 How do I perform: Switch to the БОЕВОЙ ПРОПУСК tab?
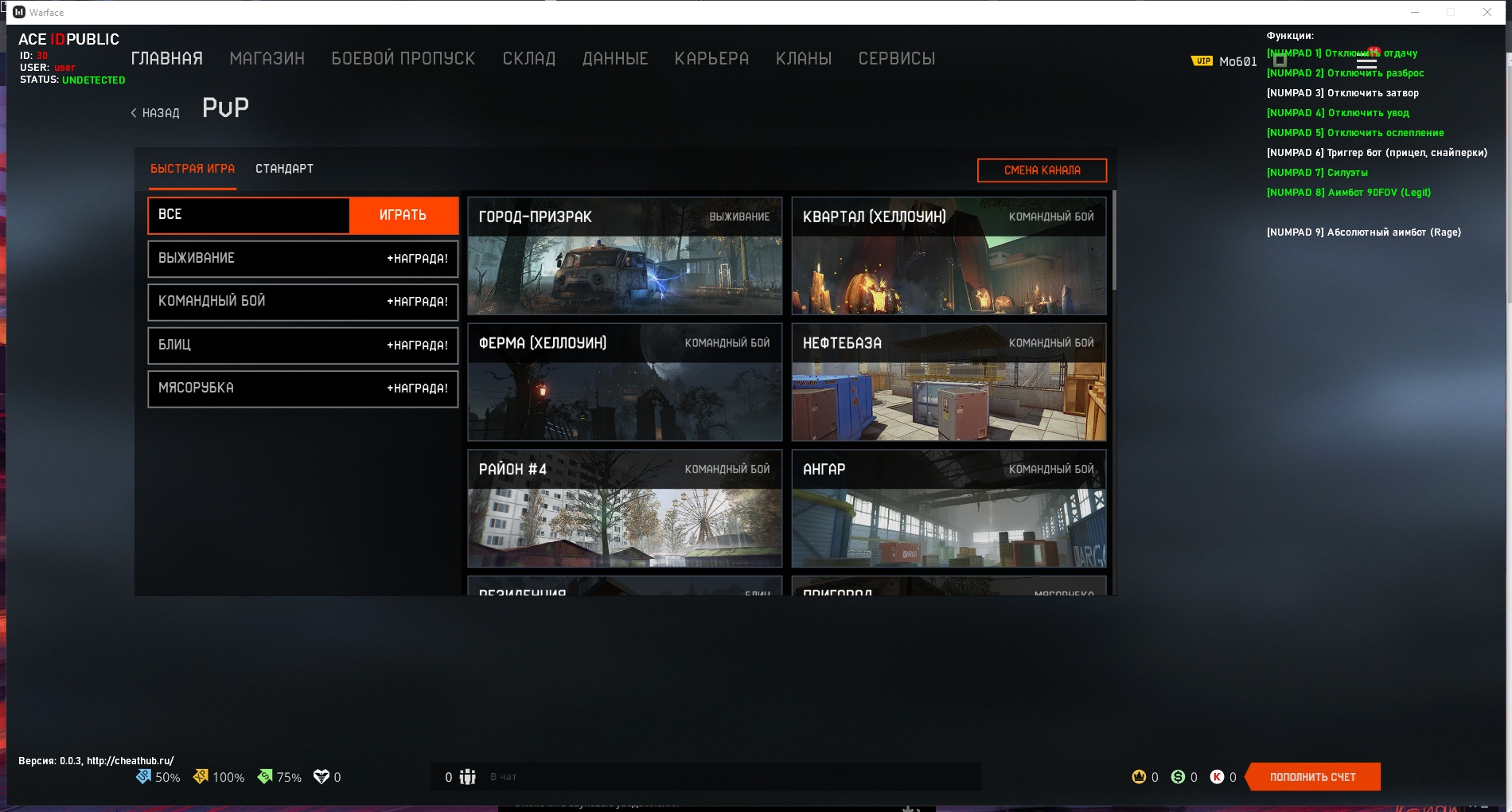[x=403, y=59]
